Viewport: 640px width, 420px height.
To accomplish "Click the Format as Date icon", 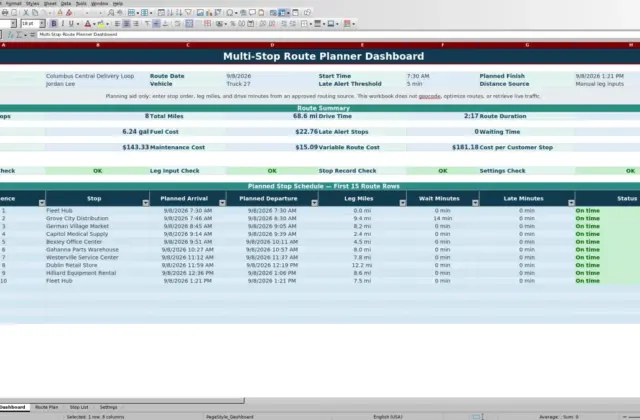I will click(x=251, y=24).
